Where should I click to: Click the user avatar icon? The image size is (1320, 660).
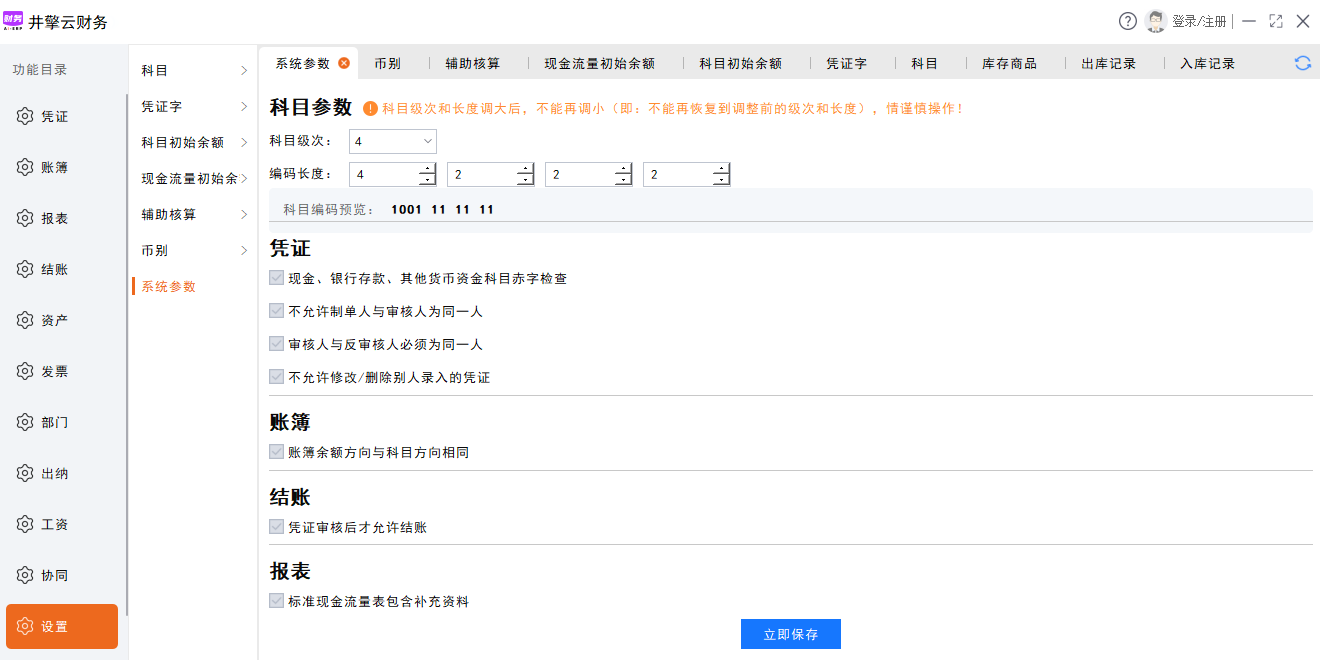[1157, 21]
